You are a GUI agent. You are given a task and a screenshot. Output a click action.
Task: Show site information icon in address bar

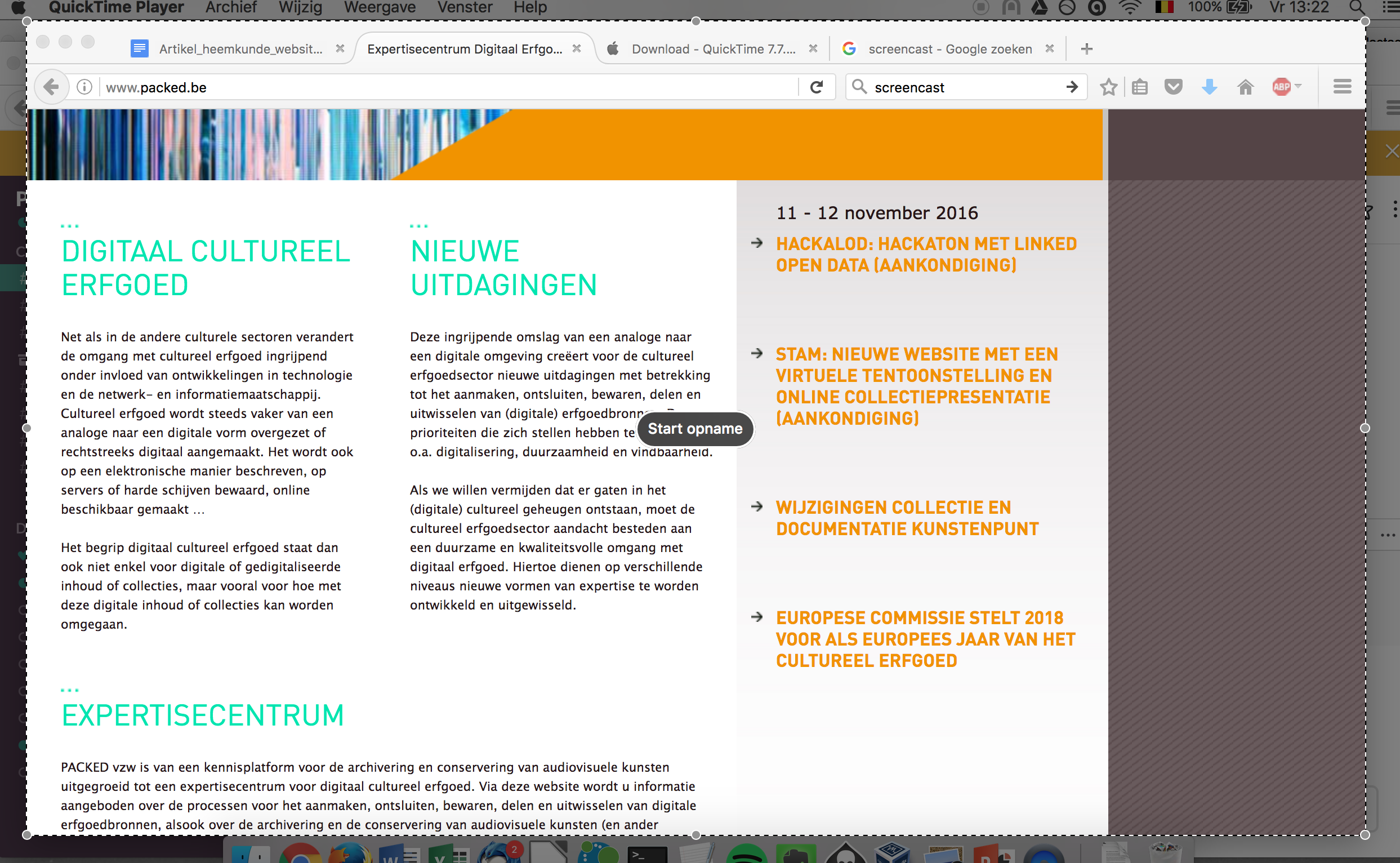84,87
